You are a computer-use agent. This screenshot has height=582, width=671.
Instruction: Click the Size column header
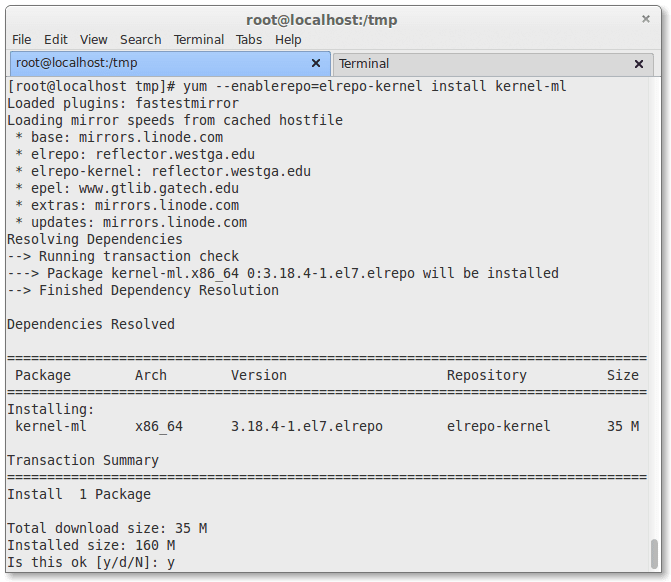coord(623,375)
